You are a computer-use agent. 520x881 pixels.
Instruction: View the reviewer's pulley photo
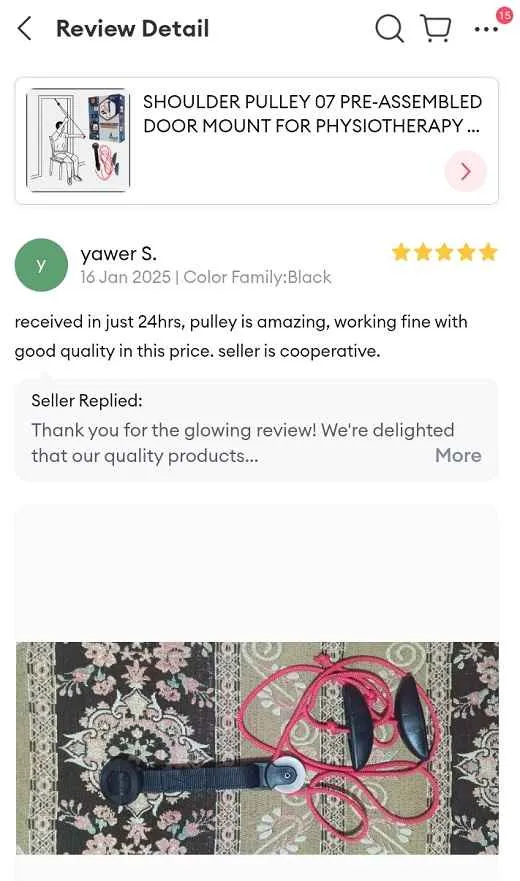257,748
